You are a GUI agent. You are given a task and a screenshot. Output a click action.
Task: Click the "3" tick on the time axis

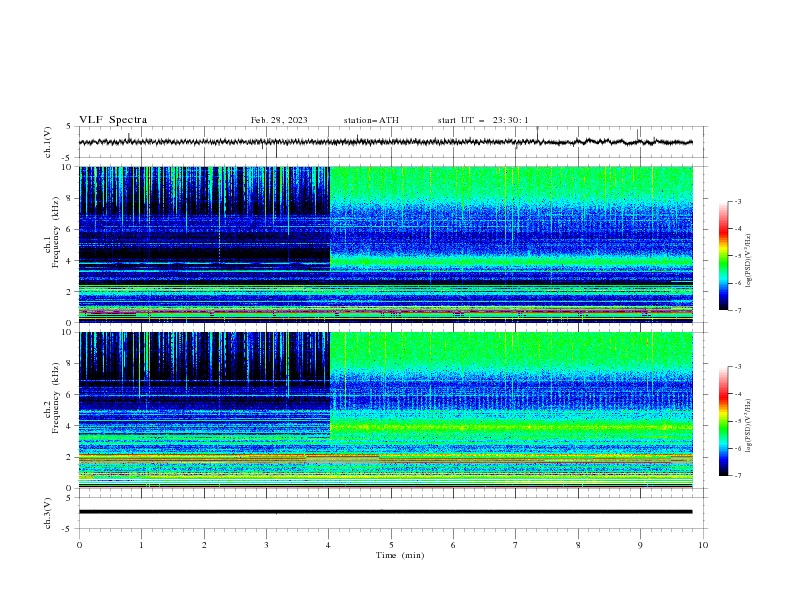pos(266,545)
